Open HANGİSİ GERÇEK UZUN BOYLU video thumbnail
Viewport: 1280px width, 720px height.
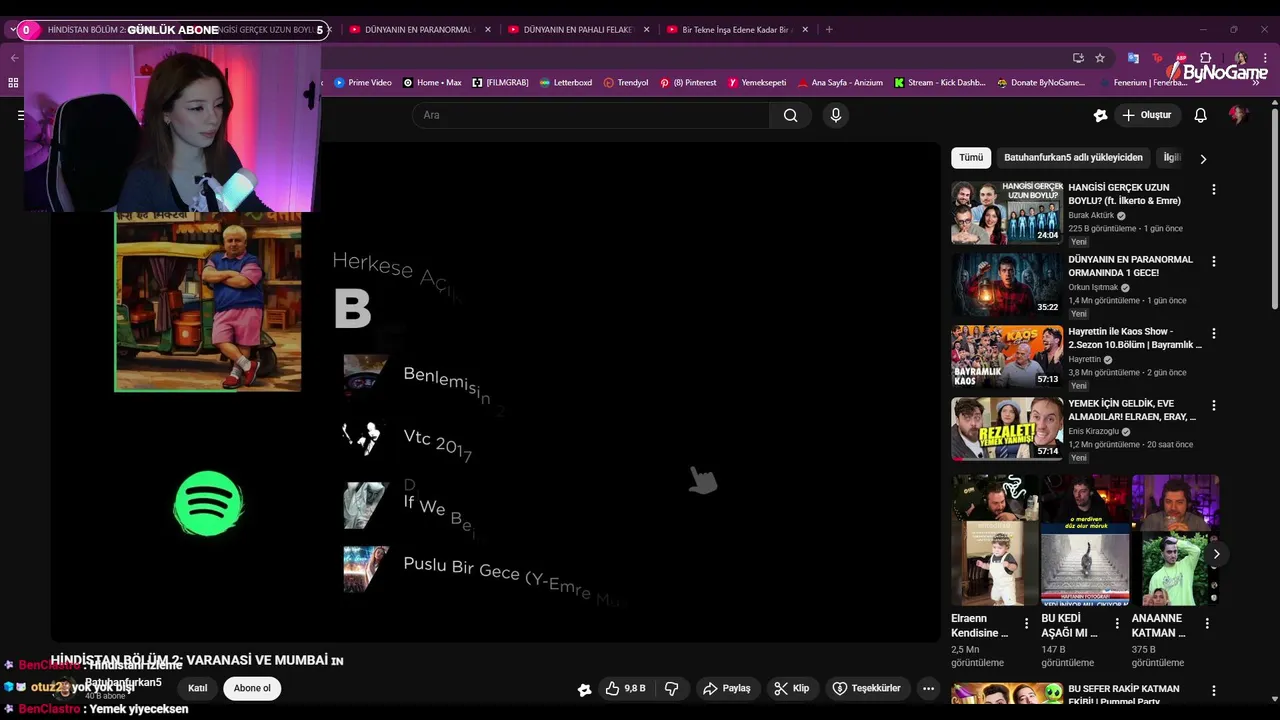1006,212
